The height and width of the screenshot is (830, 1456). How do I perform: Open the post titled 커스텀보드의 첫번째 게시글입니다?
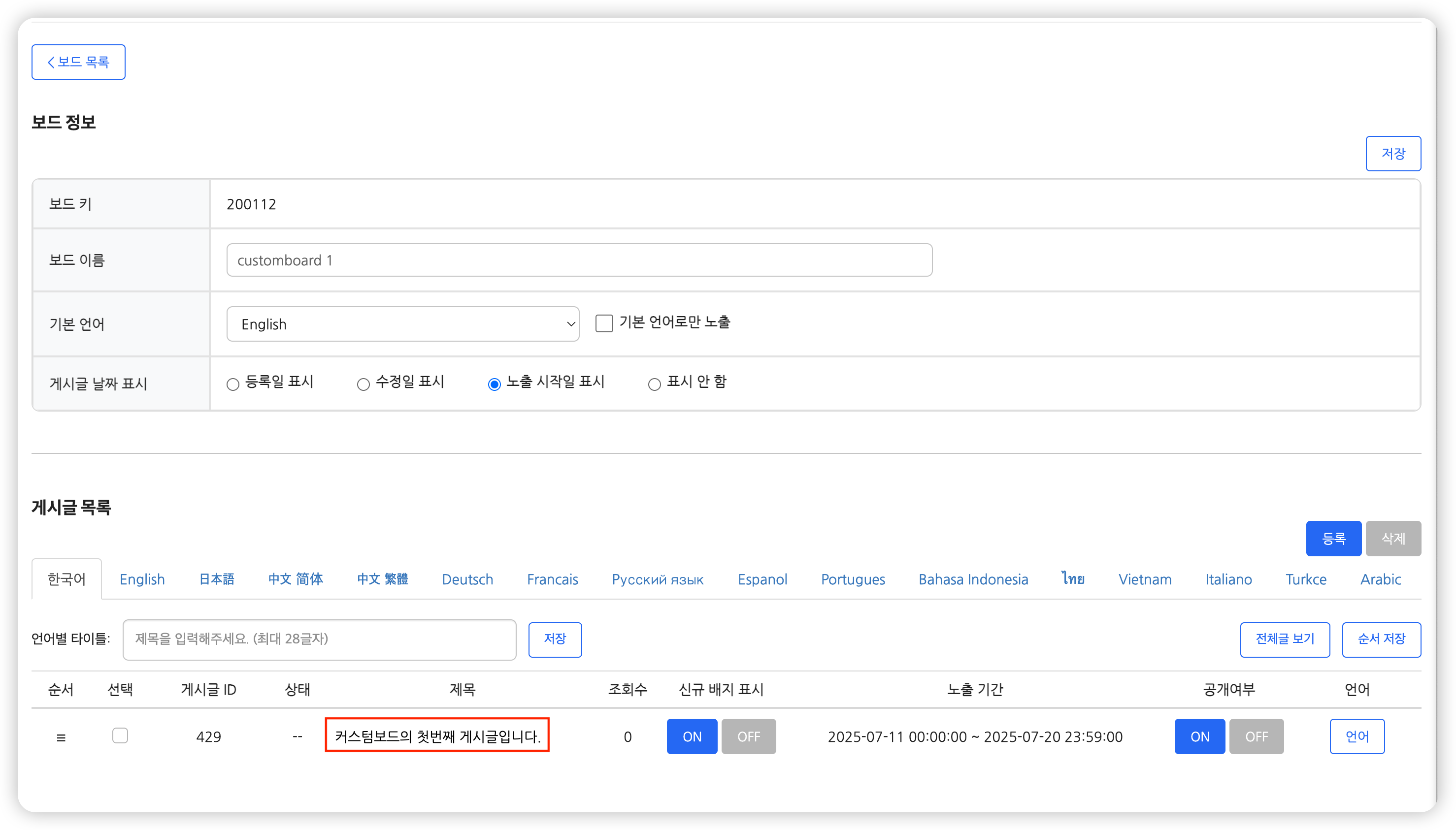(x=437, y=736)
